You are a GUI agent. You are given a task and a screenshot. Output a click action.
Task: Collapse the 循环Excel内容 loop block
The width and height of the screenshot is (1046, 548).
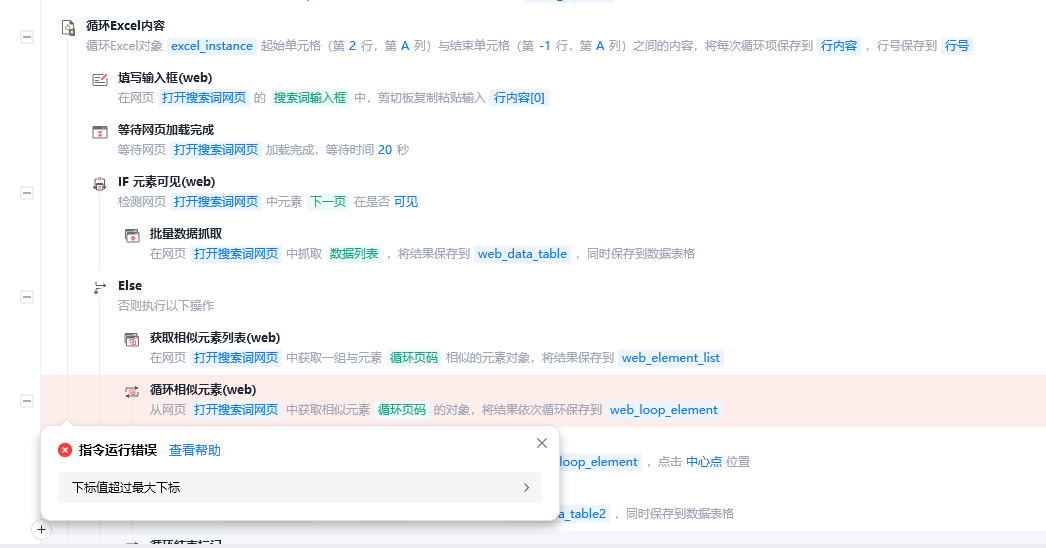(27, 37)
